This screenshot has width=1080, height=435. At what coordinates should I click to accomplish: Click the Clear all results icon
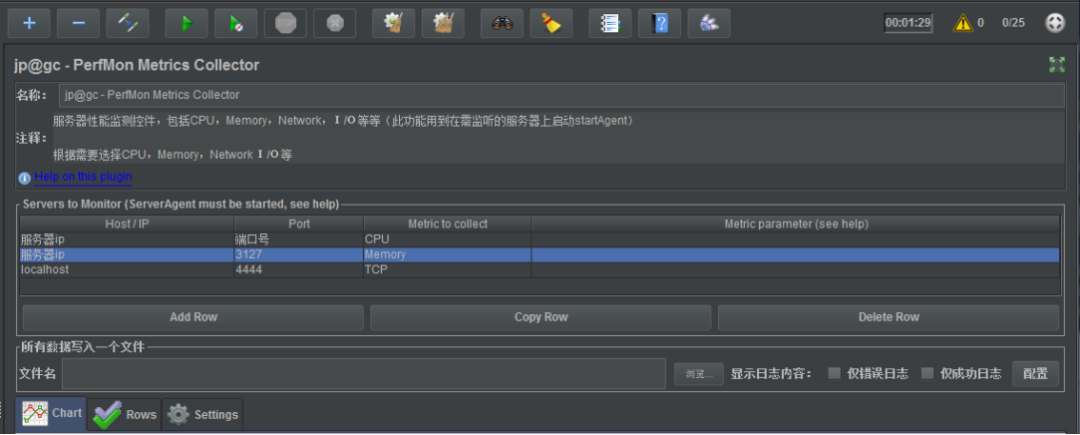point(443,23)
